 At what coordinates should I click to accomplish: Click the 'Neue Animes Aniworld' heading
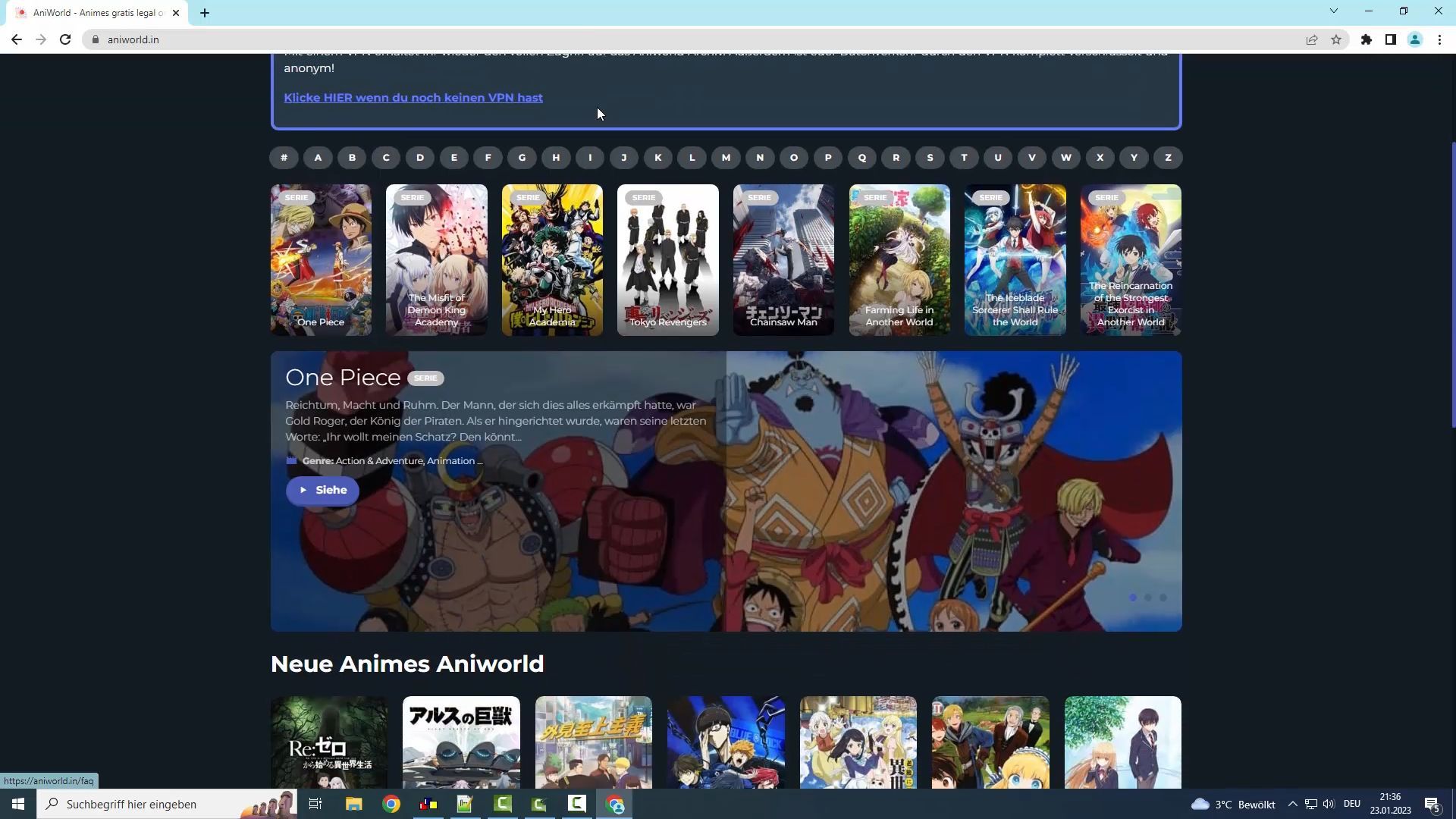pos(407,664)
